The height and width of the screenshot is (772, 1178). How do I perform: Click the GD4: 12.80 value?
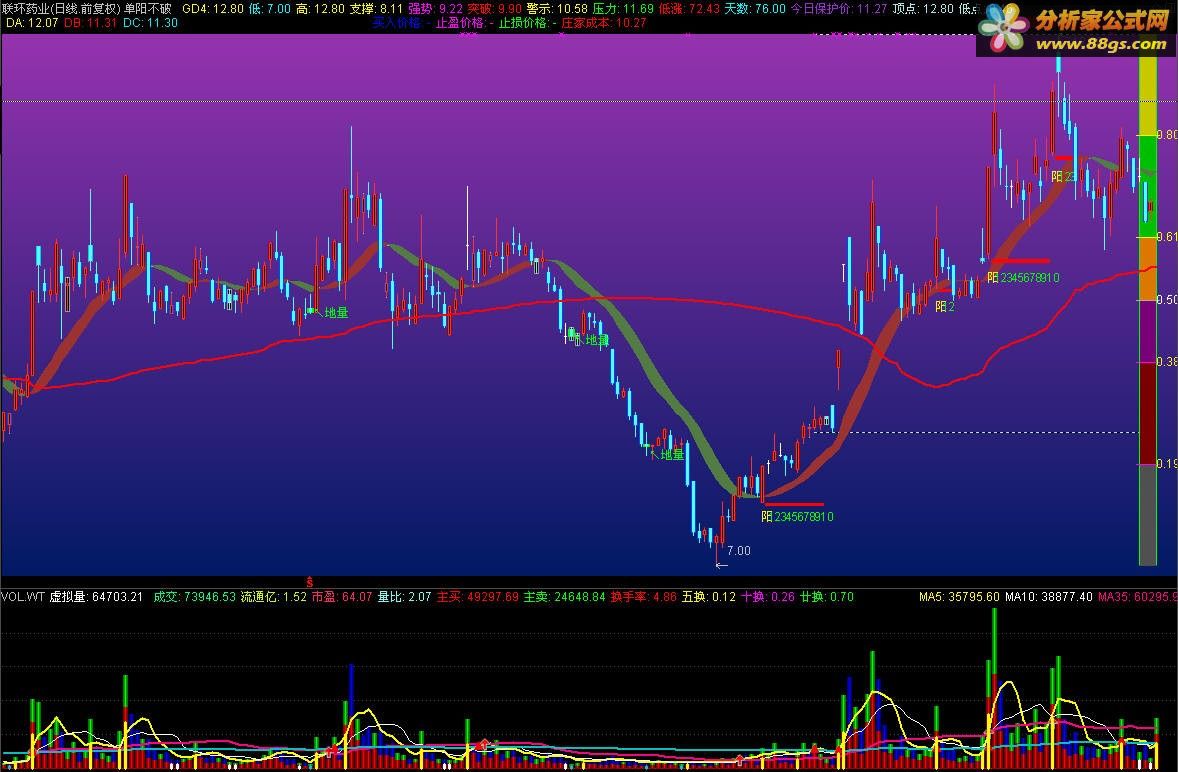coord(213,9)
